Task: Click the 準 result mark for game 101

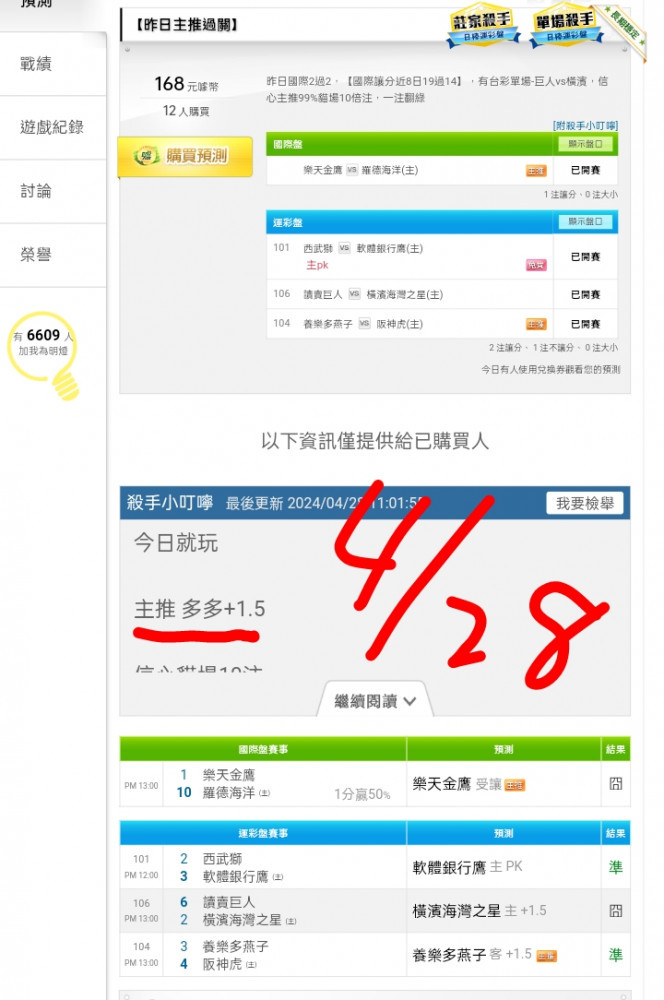Action: click(x=616, y=867)
